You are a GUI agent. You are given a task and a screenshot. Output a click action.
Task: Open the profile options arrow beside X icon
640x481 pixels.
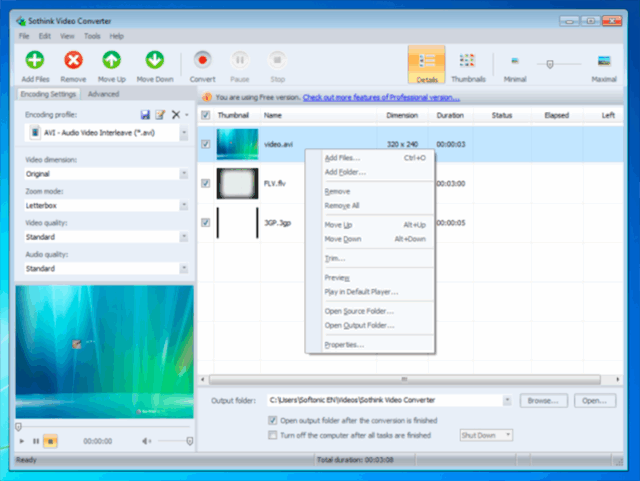click(x=187, y=115)
